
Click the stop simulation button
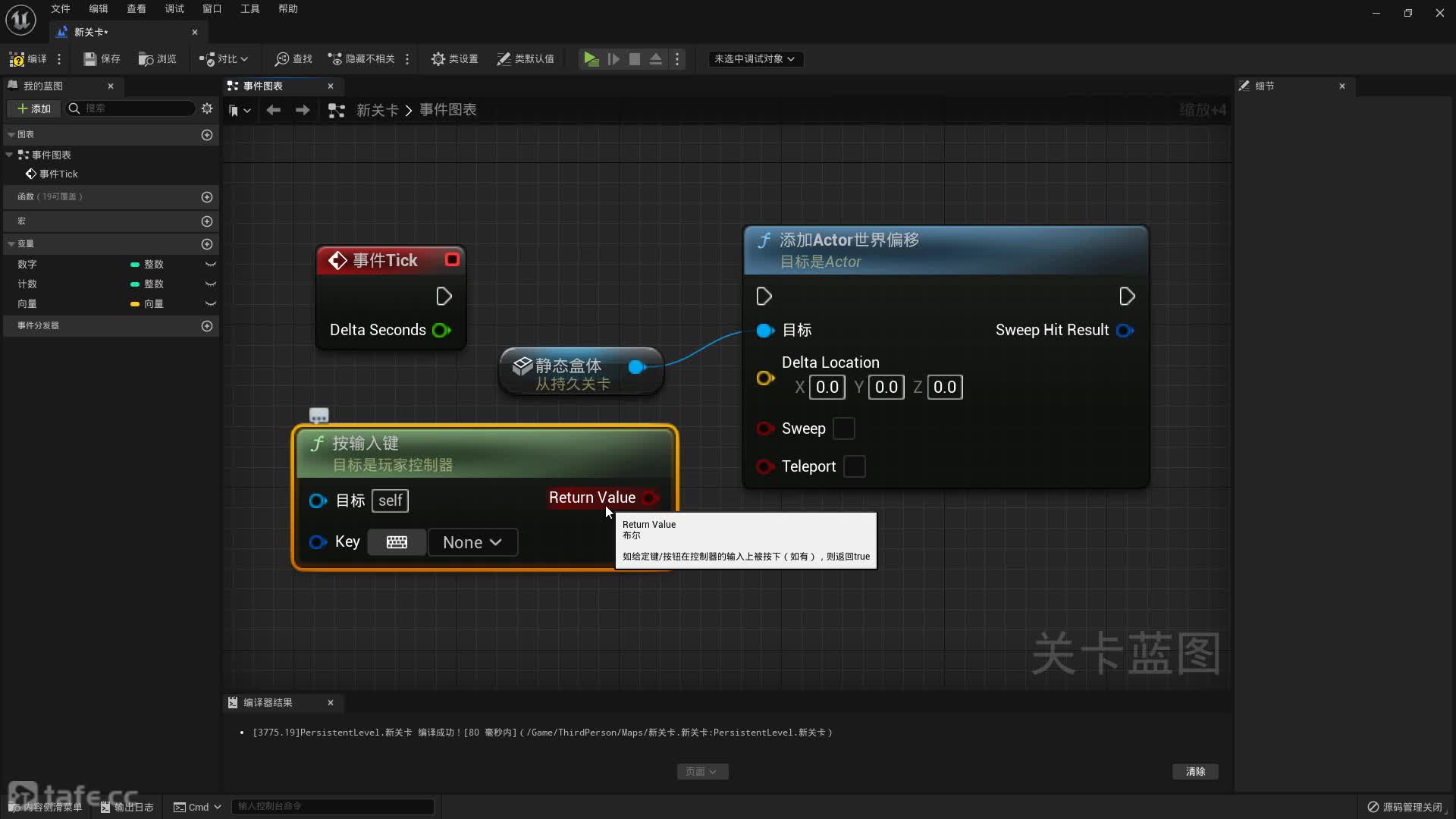pos(635,58)
